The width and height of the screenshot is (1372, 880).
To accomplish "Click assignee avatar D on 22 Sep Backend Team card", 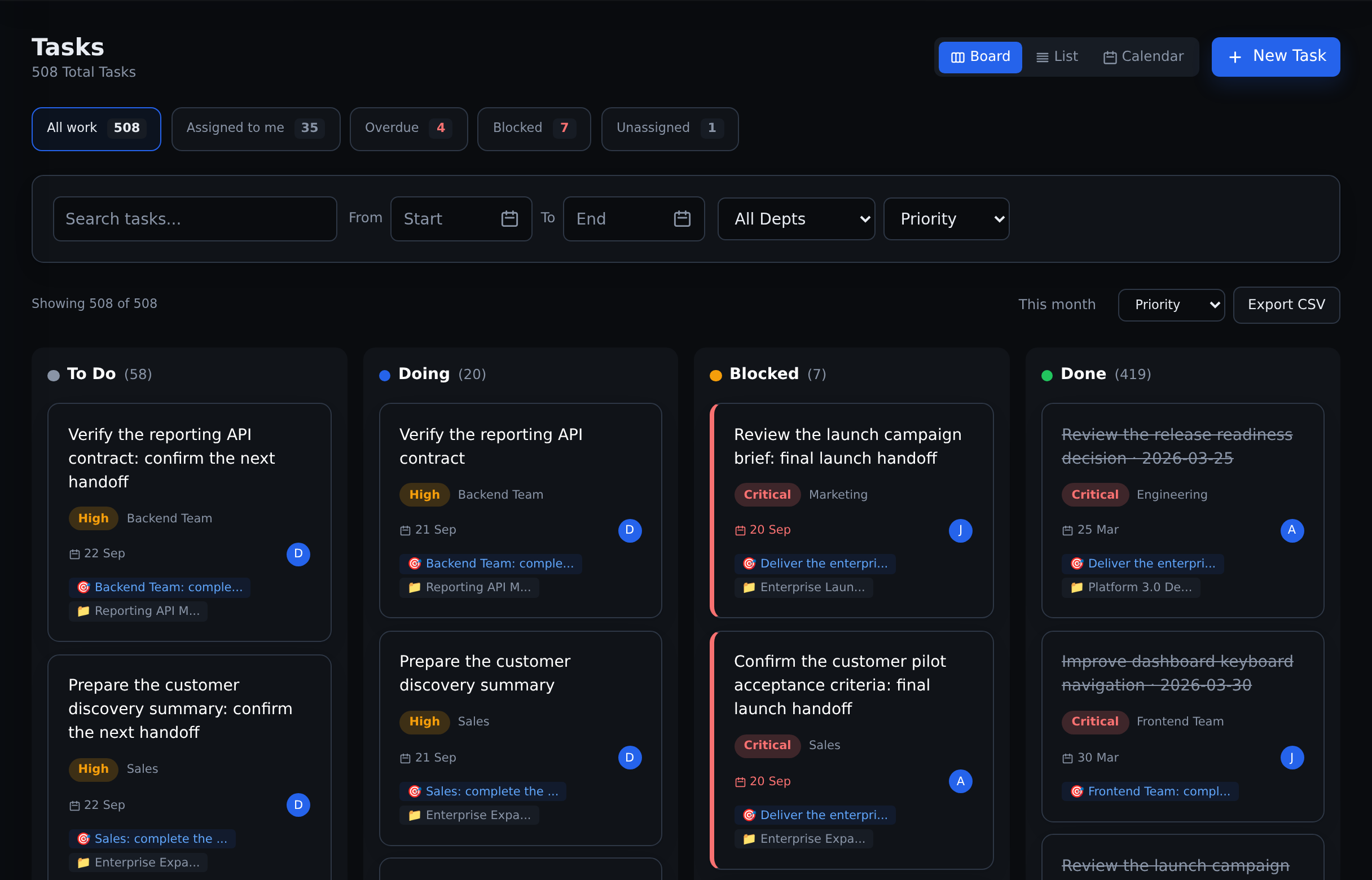I will (298, 554).
